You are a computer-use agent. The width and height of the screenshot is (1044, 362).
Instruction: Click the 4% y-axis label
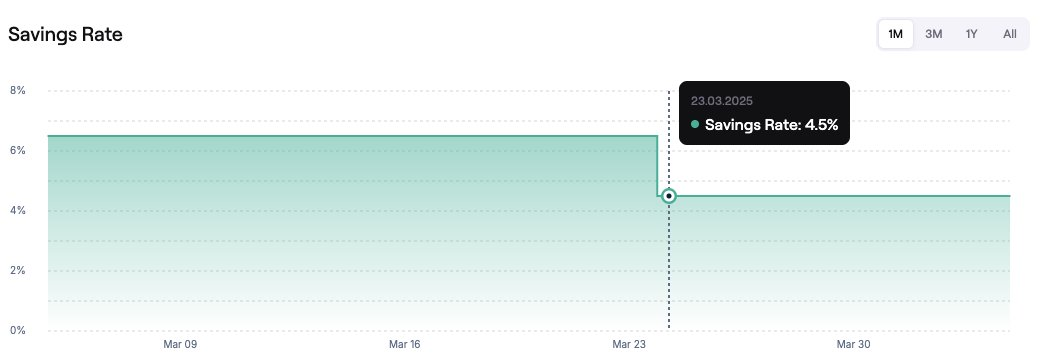[17, 210]
